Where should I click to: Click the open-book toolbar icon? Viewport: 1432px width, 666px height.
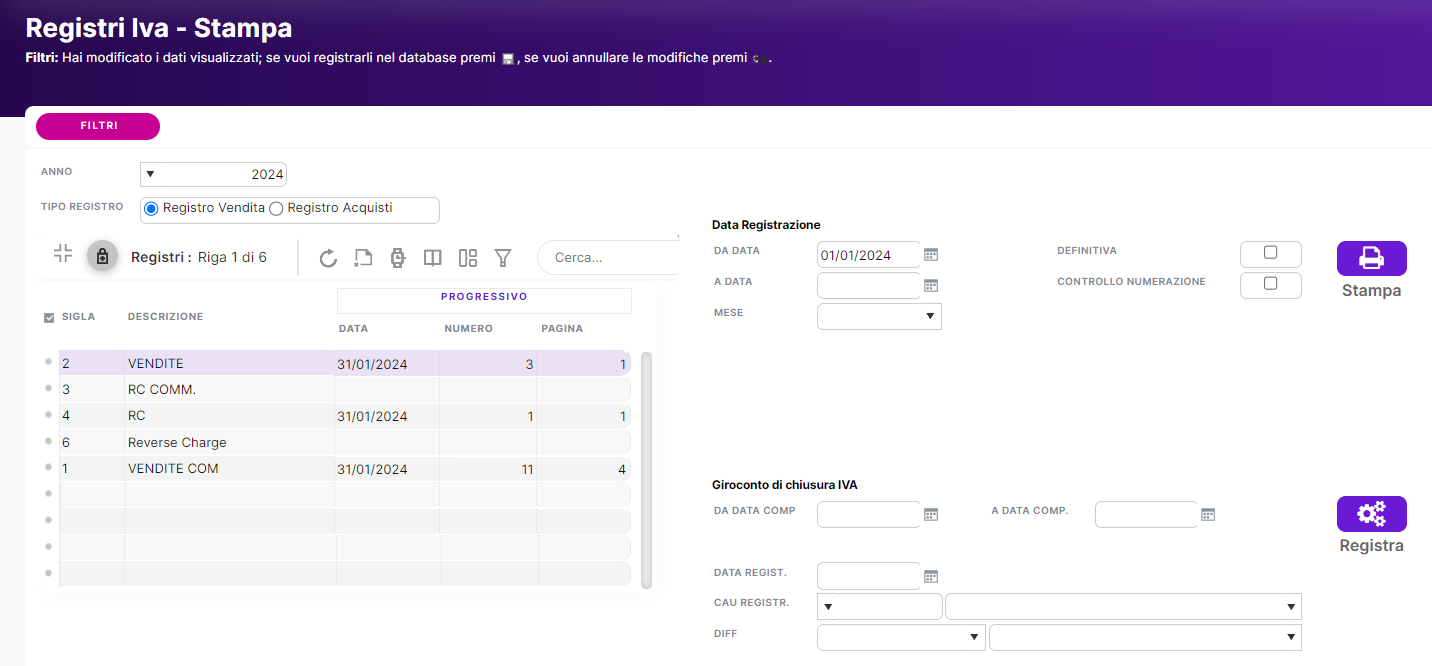(432, 258)
